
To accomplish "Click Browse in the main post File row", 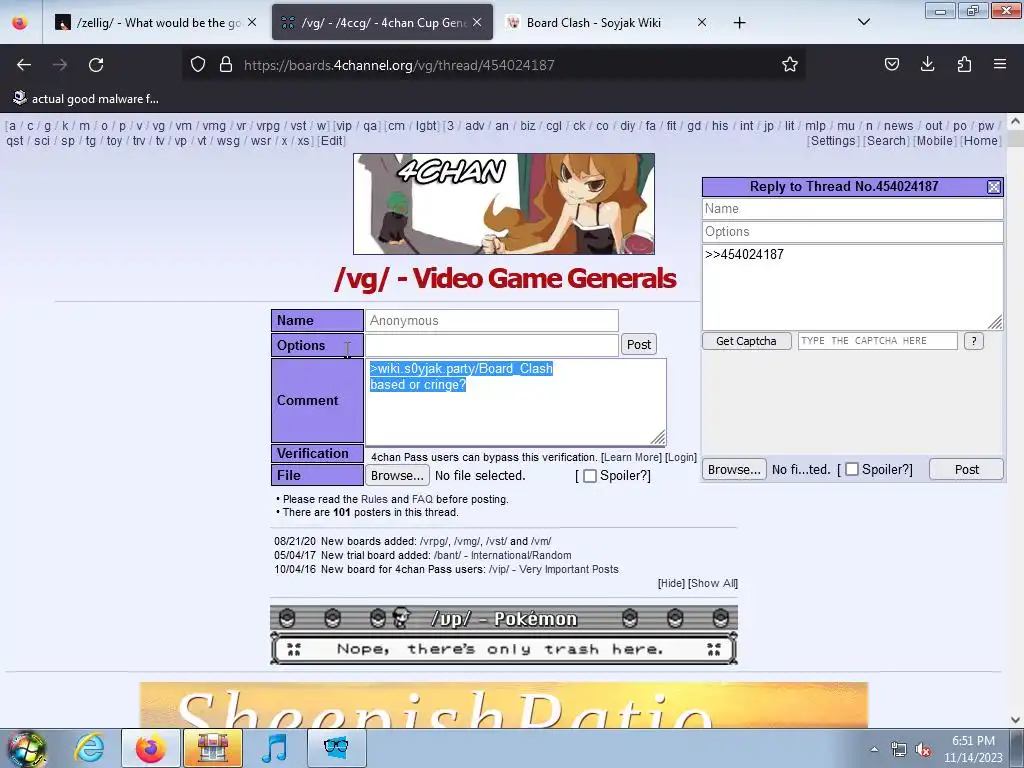I will click(x=397, y=475).
